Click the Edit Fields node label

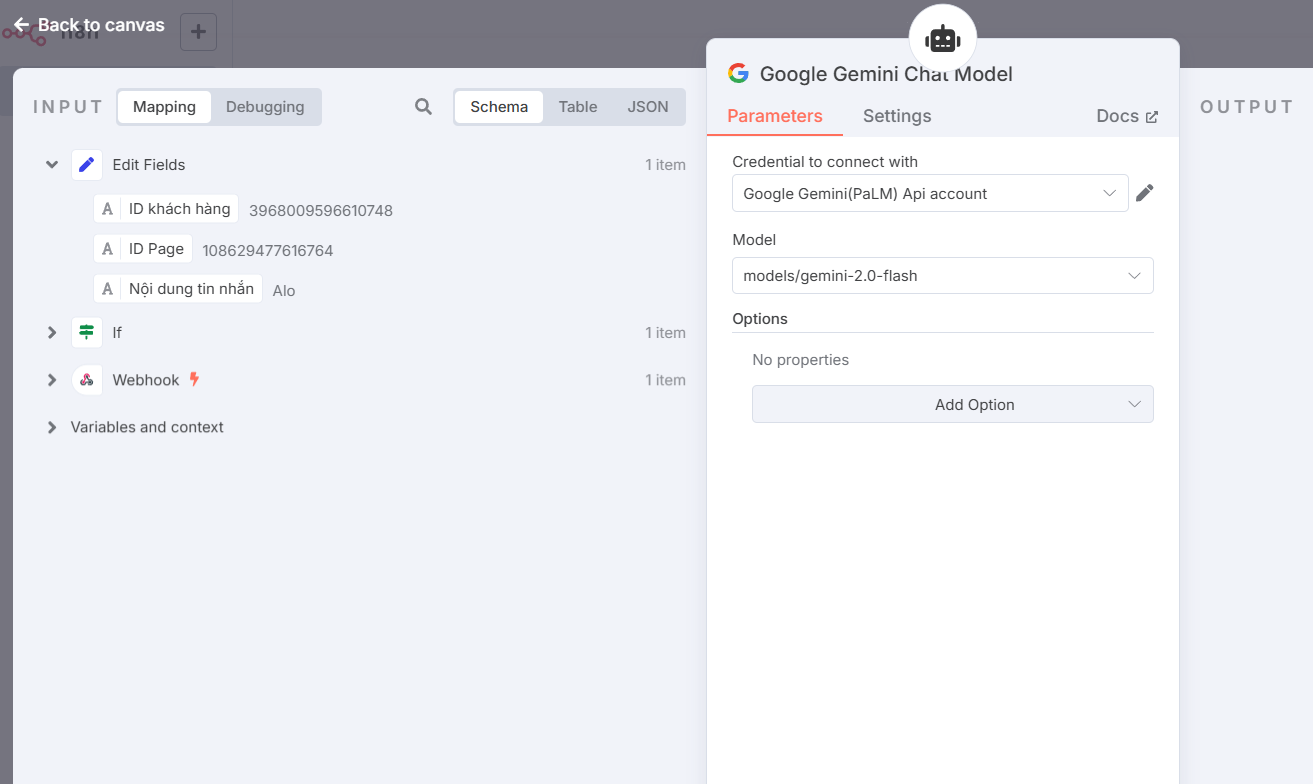coord(149,165)
